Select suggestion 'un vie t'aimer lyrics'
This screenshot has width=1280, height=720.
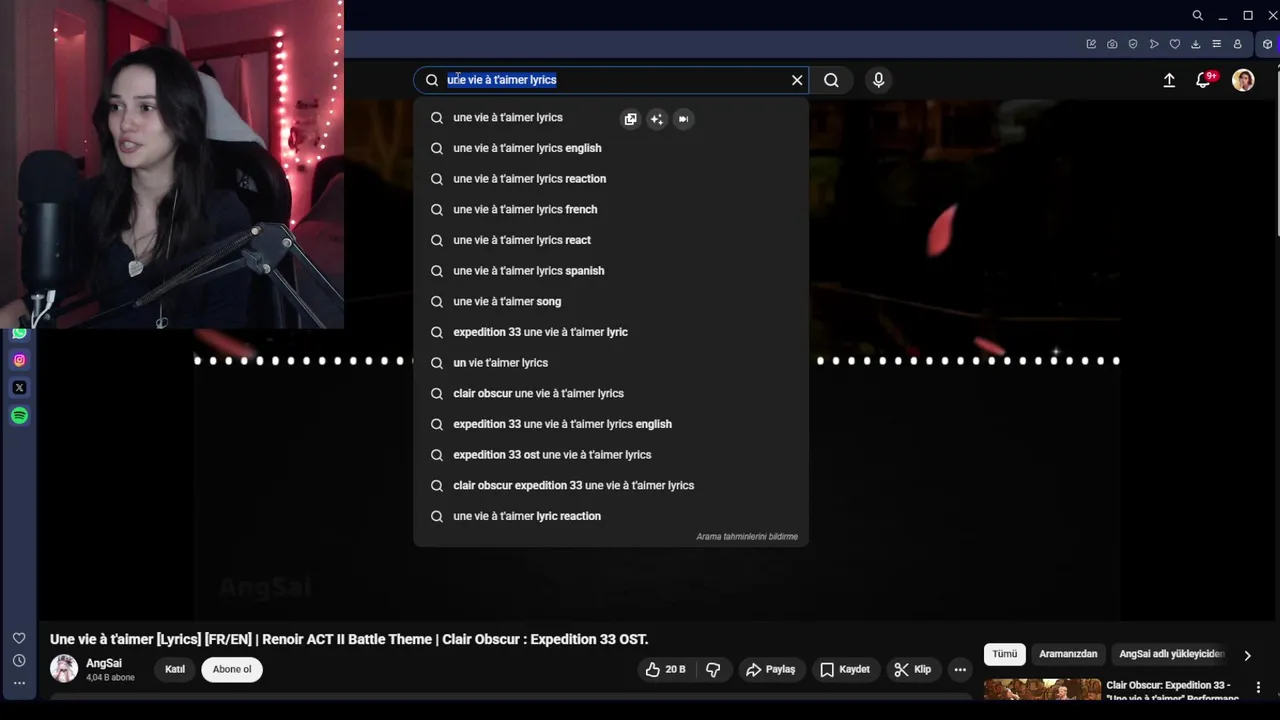(610, 363)
